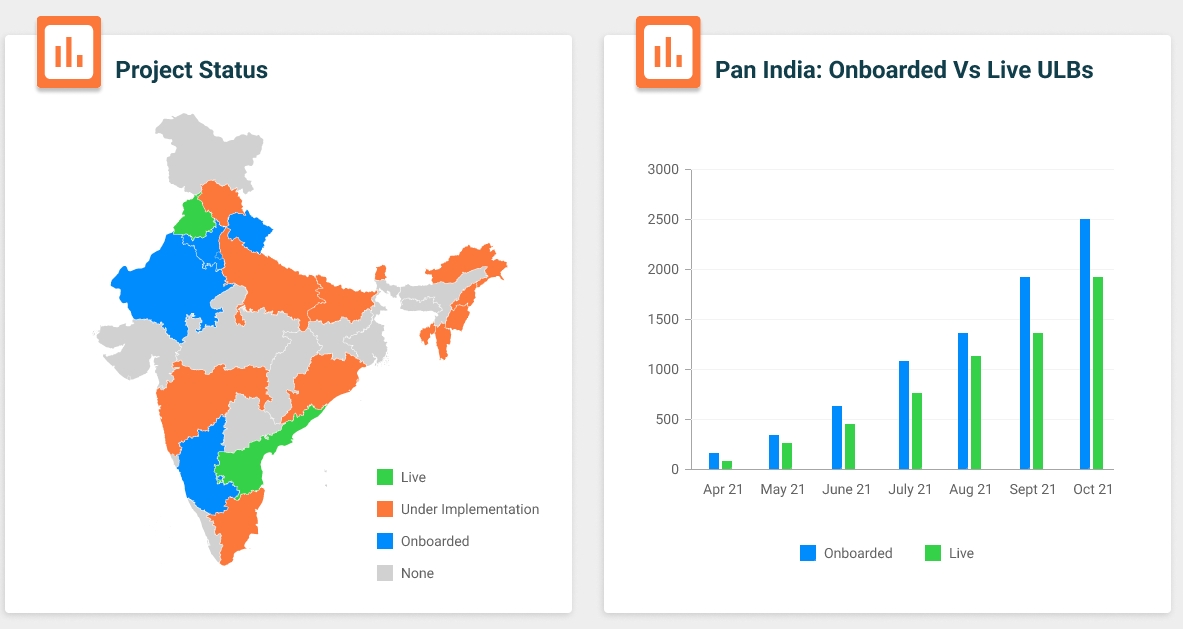
Task: Click the green Live swatch in the map legend
Action: click(x=385, y=477)
